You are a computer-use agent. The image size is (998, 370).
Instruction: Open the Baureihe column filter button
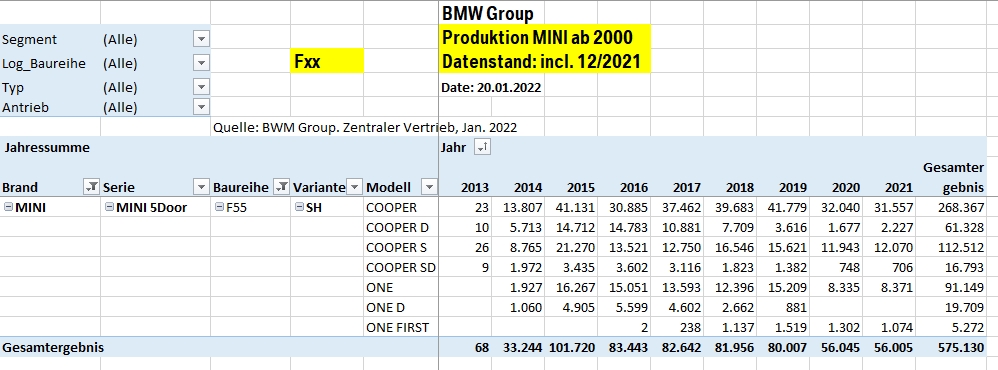coord(281,187)
